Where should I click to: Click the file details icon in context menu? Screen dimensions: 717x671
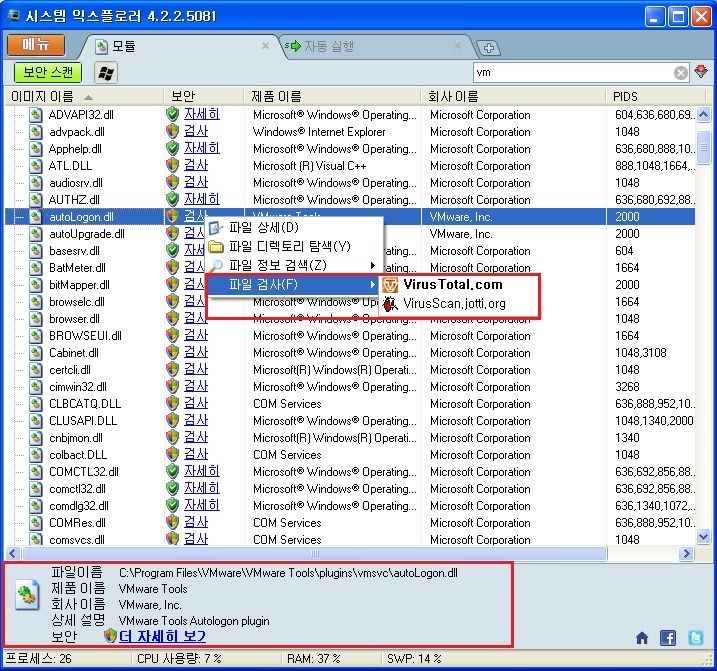216,227
